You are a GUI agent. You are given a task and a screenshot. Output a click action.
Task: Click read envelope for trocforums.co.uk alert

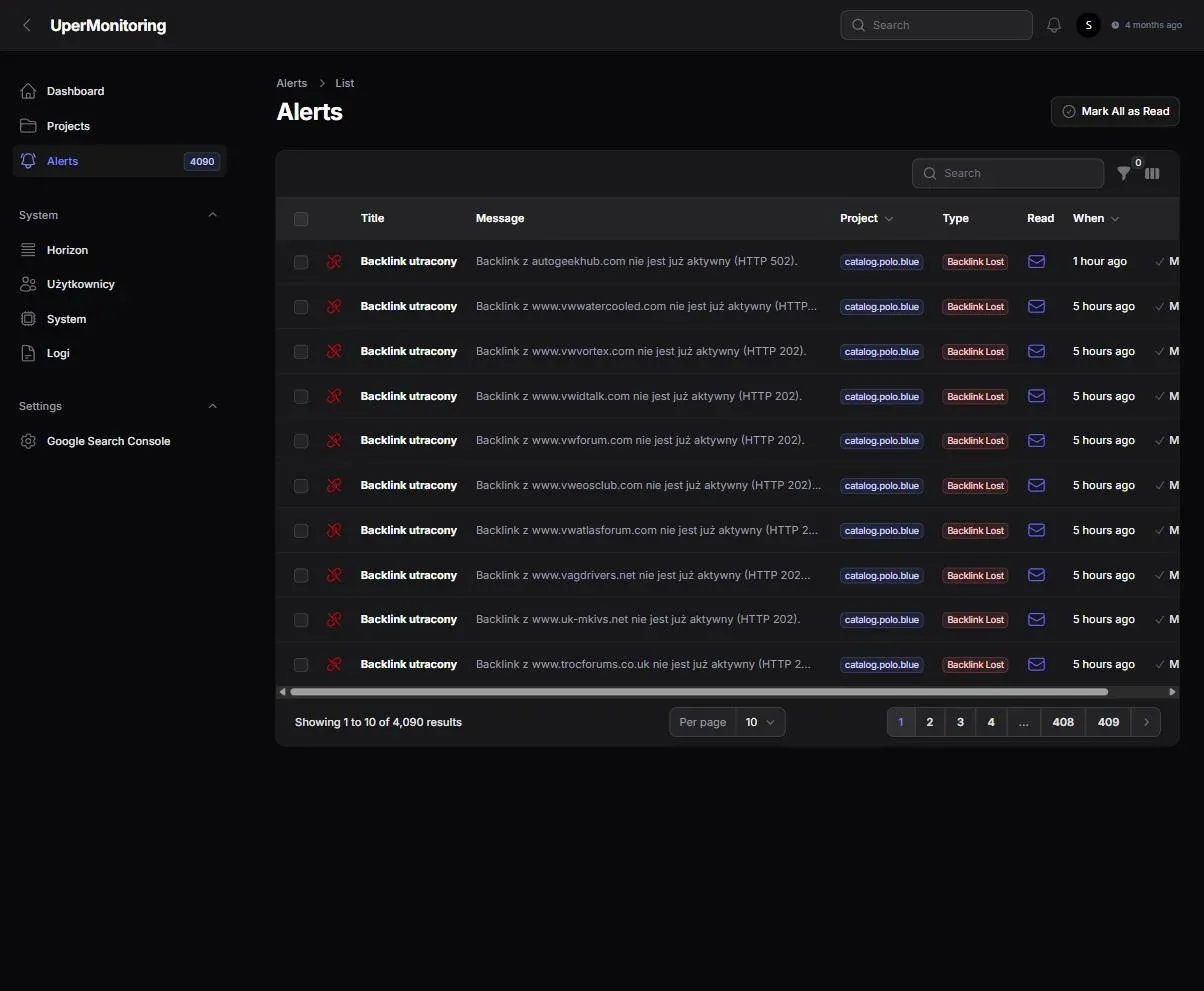[x=1036, y=664]
